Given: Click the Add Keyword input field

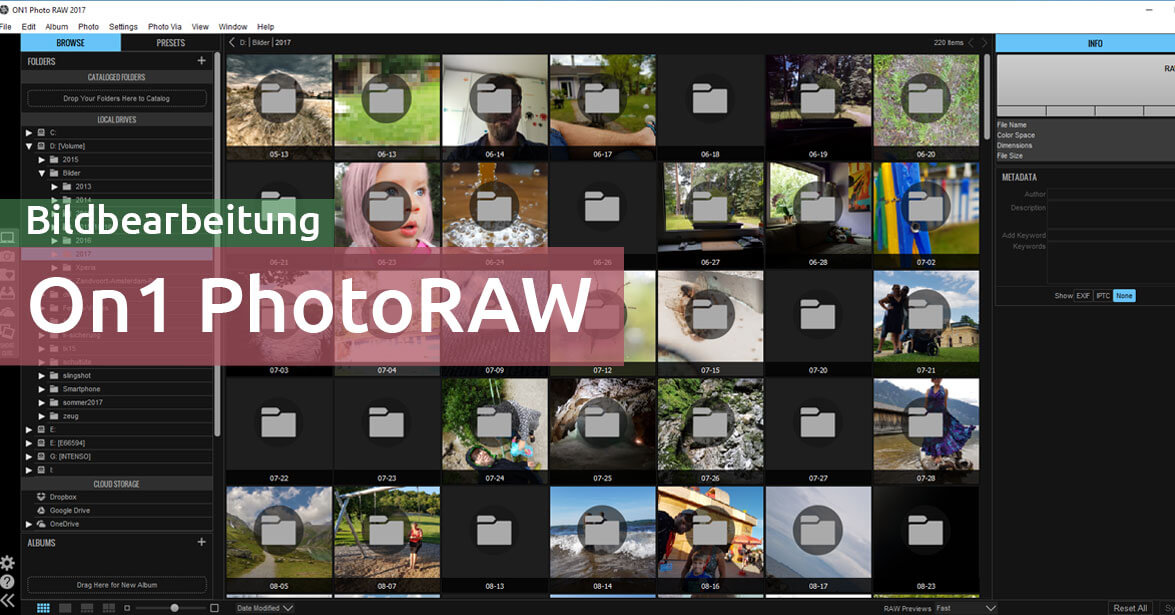Looking at the screenshot, I should [1111, 235].
